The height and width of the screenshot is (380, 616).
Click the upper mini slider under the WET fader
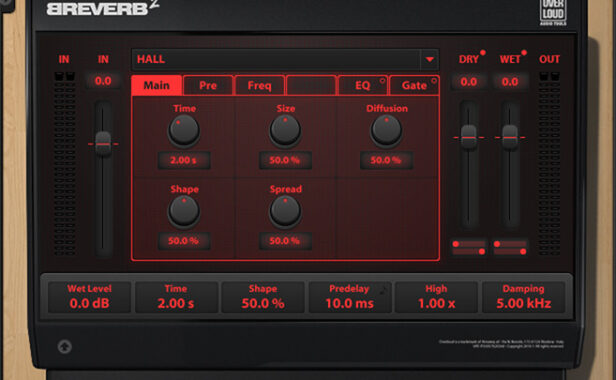pos(510,244)
